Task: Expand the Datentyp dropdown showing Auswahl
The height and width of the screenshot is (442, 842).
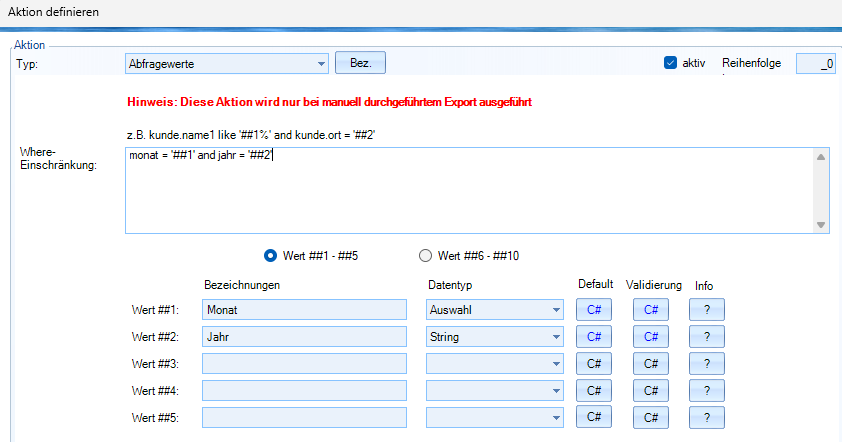Action: click(x=494, y=310)
